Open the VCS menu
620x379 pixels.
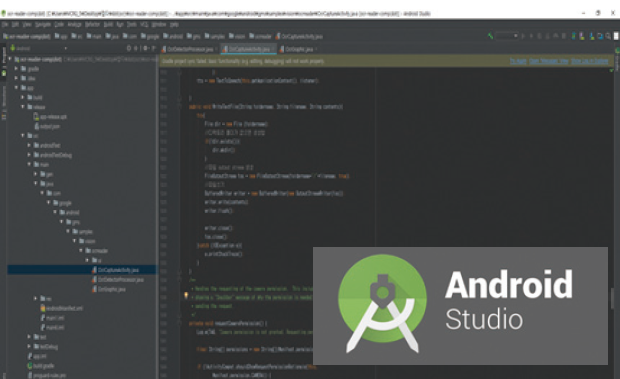pyautogui.click(x=144, y=25)
